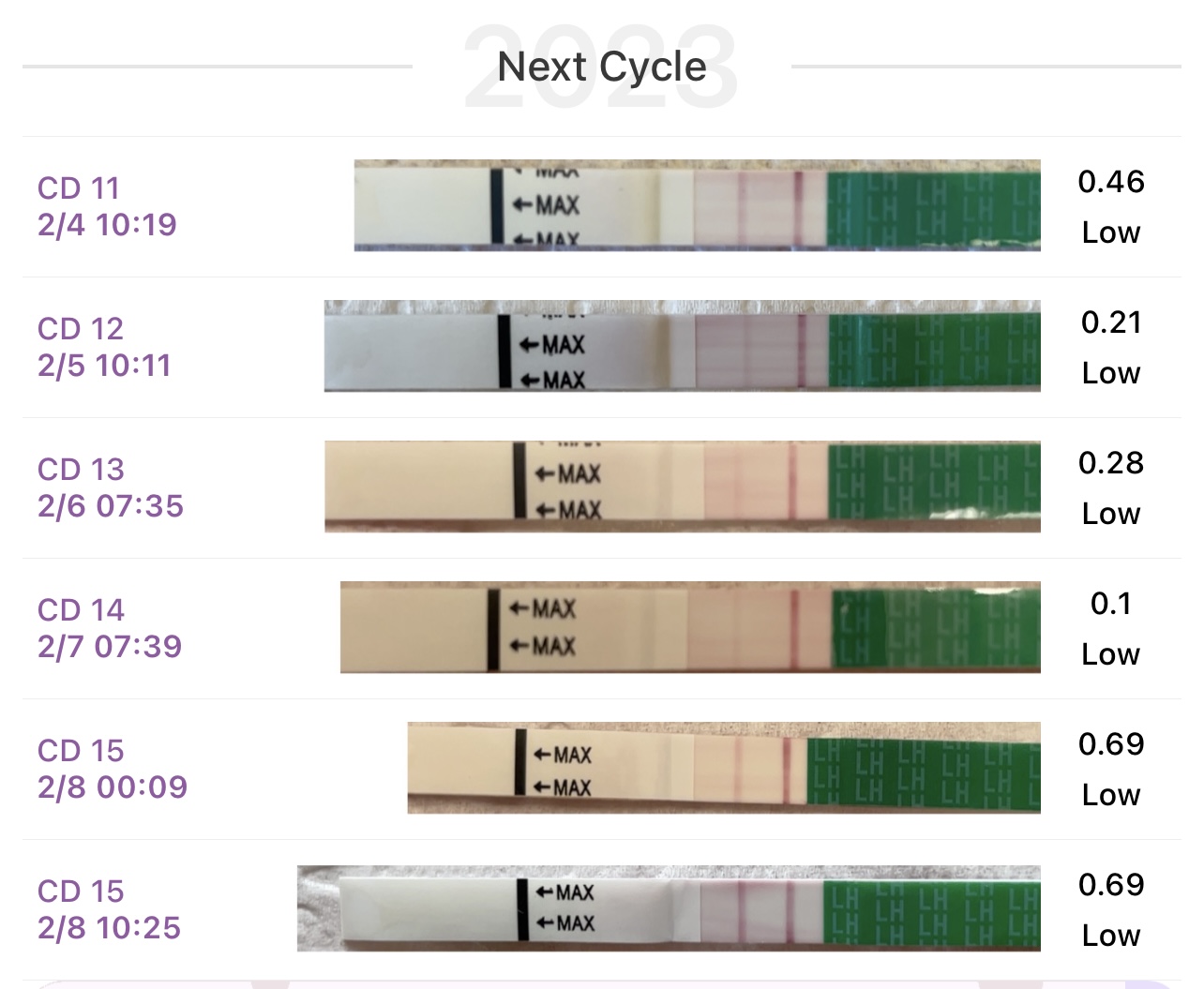
Task: Select the CD 12 2/5 10:11 date label
Action: click(104, 347)
